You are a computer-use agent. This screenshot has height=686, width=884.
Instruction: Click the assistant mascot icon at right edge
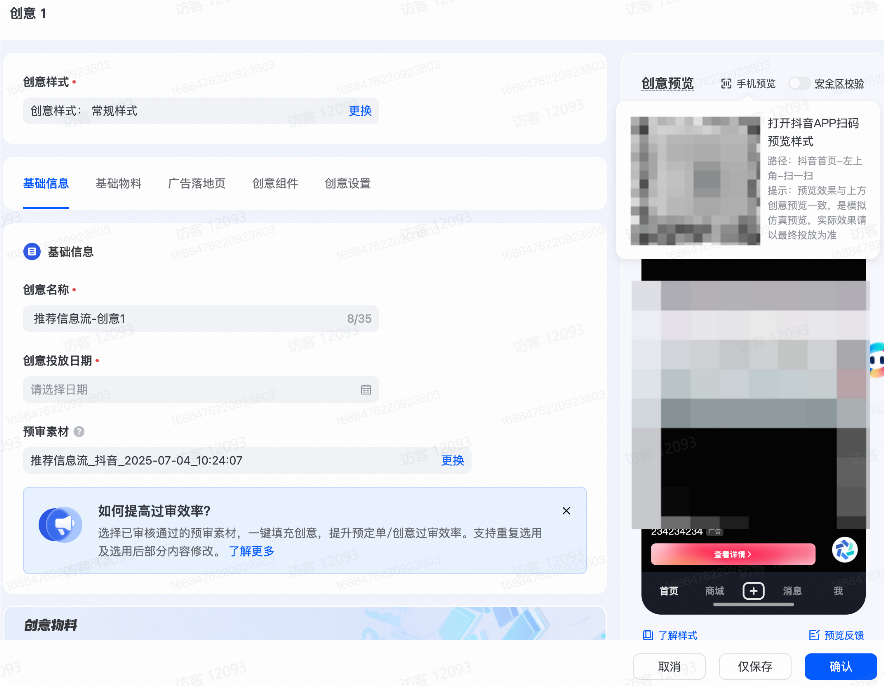coord(876,360)
